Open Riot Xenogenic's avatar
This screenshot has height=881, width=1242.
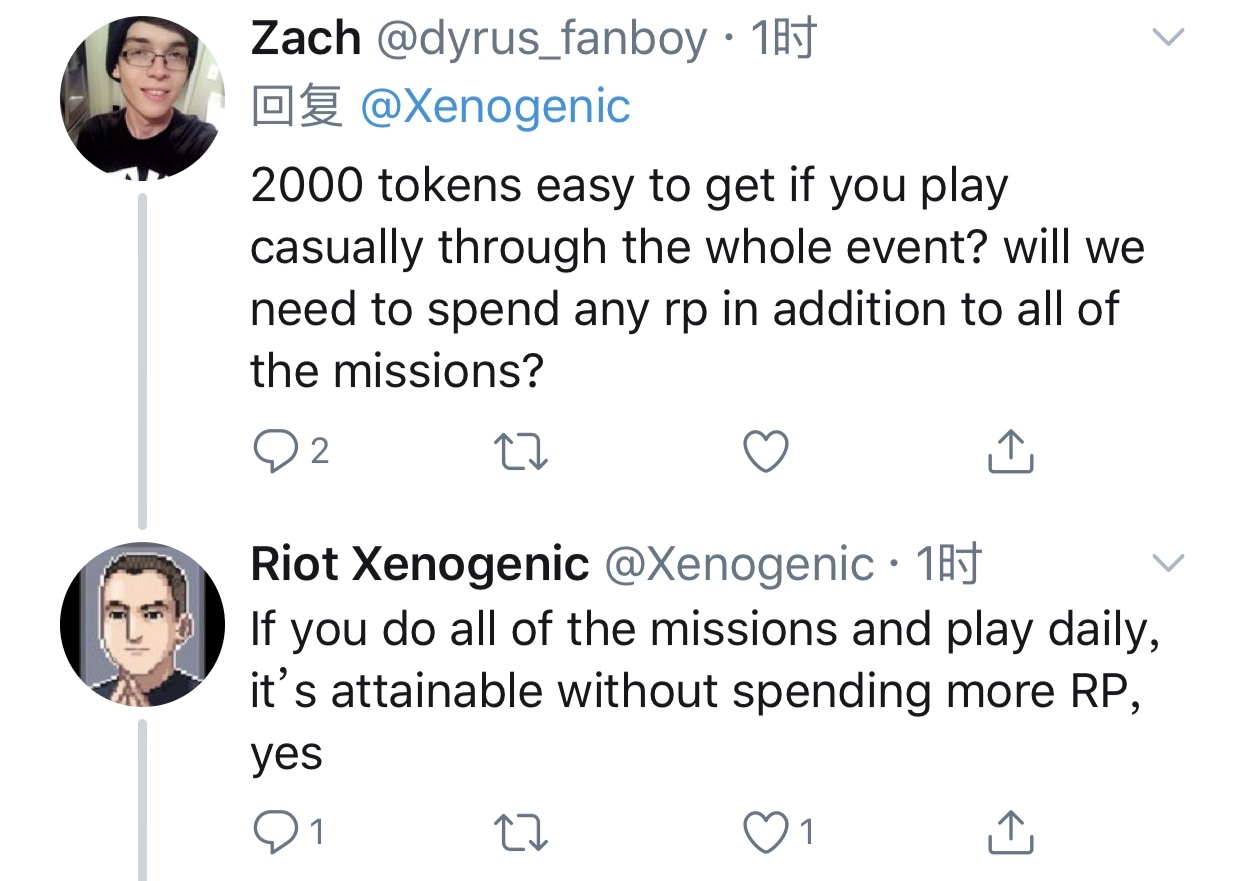(x=142, y=625)
